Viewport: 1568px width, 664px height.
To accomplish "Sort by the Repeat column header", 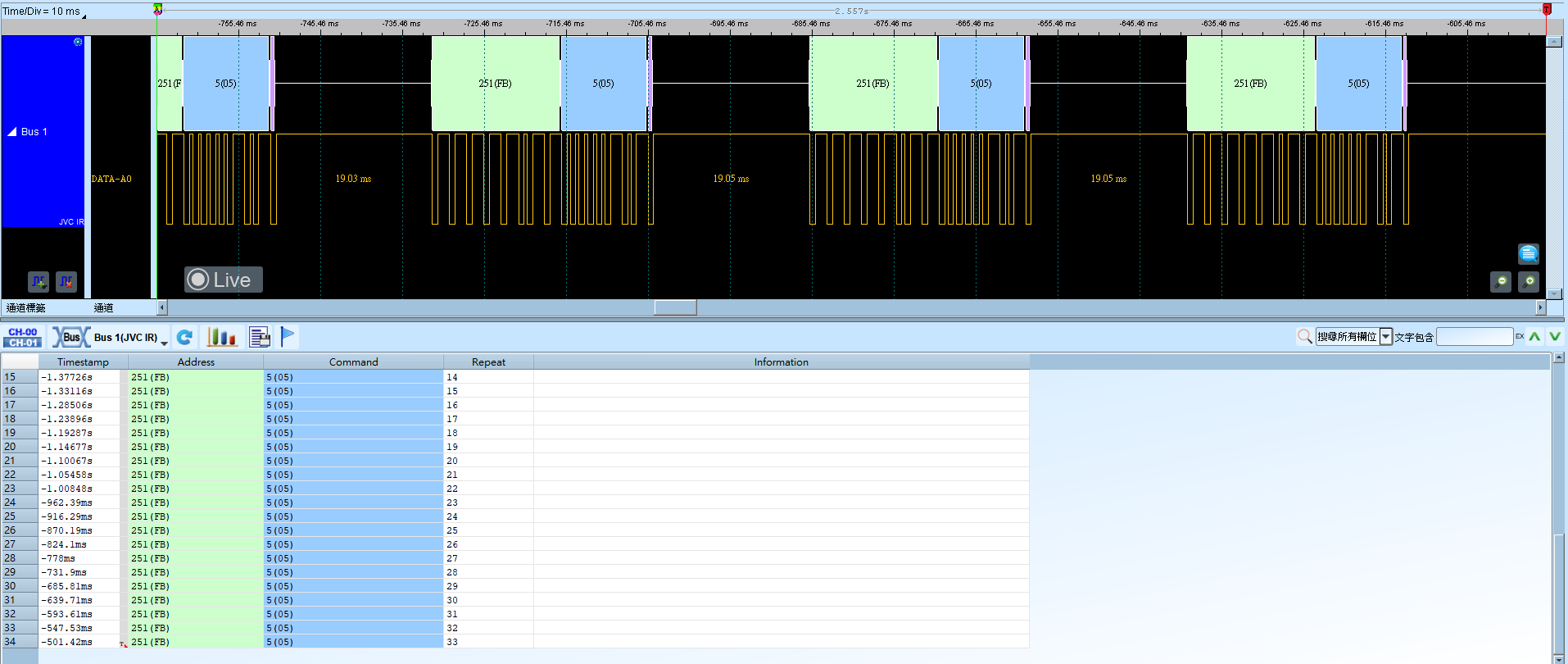I will (488, 362).
